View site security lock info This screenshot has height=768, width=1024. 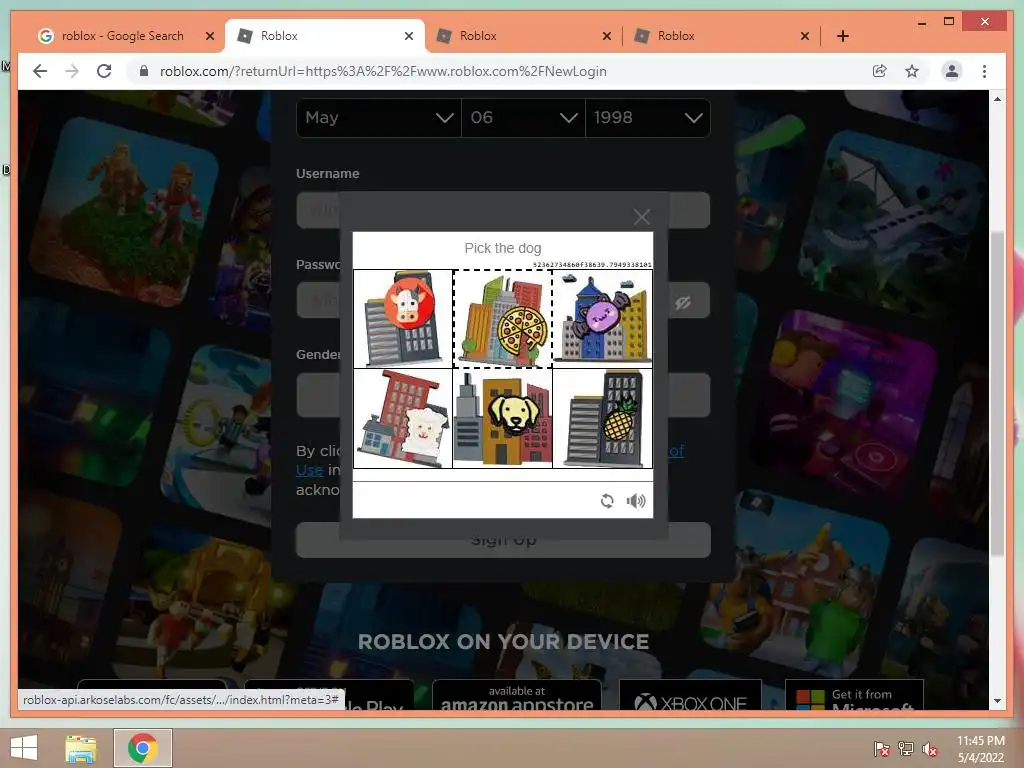[144, 71]
